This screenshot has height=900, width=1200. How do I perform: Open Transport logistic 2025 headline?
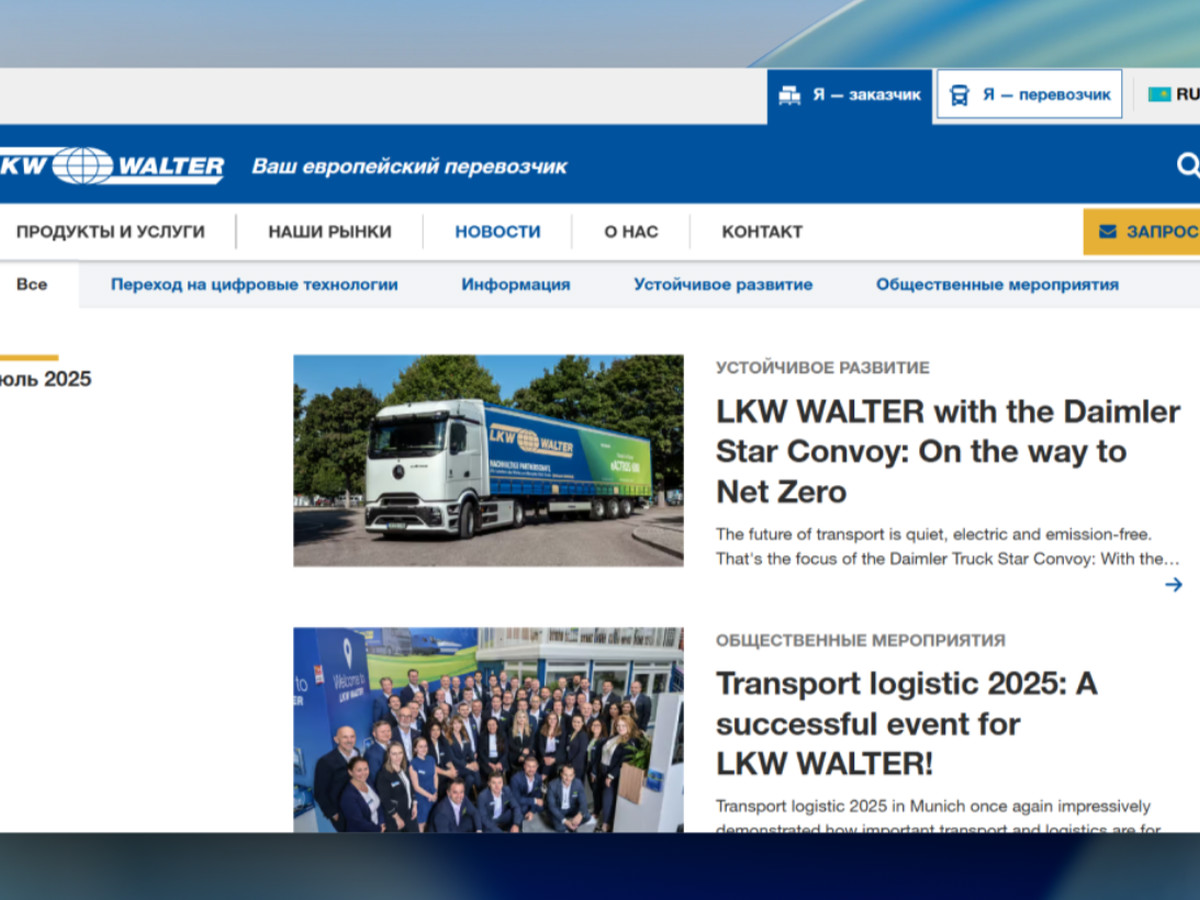pos(906,724)
